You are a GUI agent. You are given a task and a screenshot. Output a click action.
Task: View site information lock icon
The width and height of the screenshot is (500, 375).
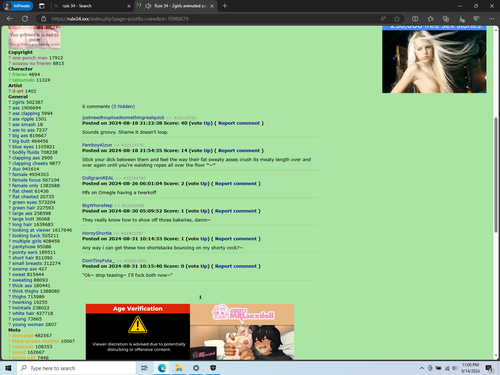pyautogui.click(x=44, y=19)
